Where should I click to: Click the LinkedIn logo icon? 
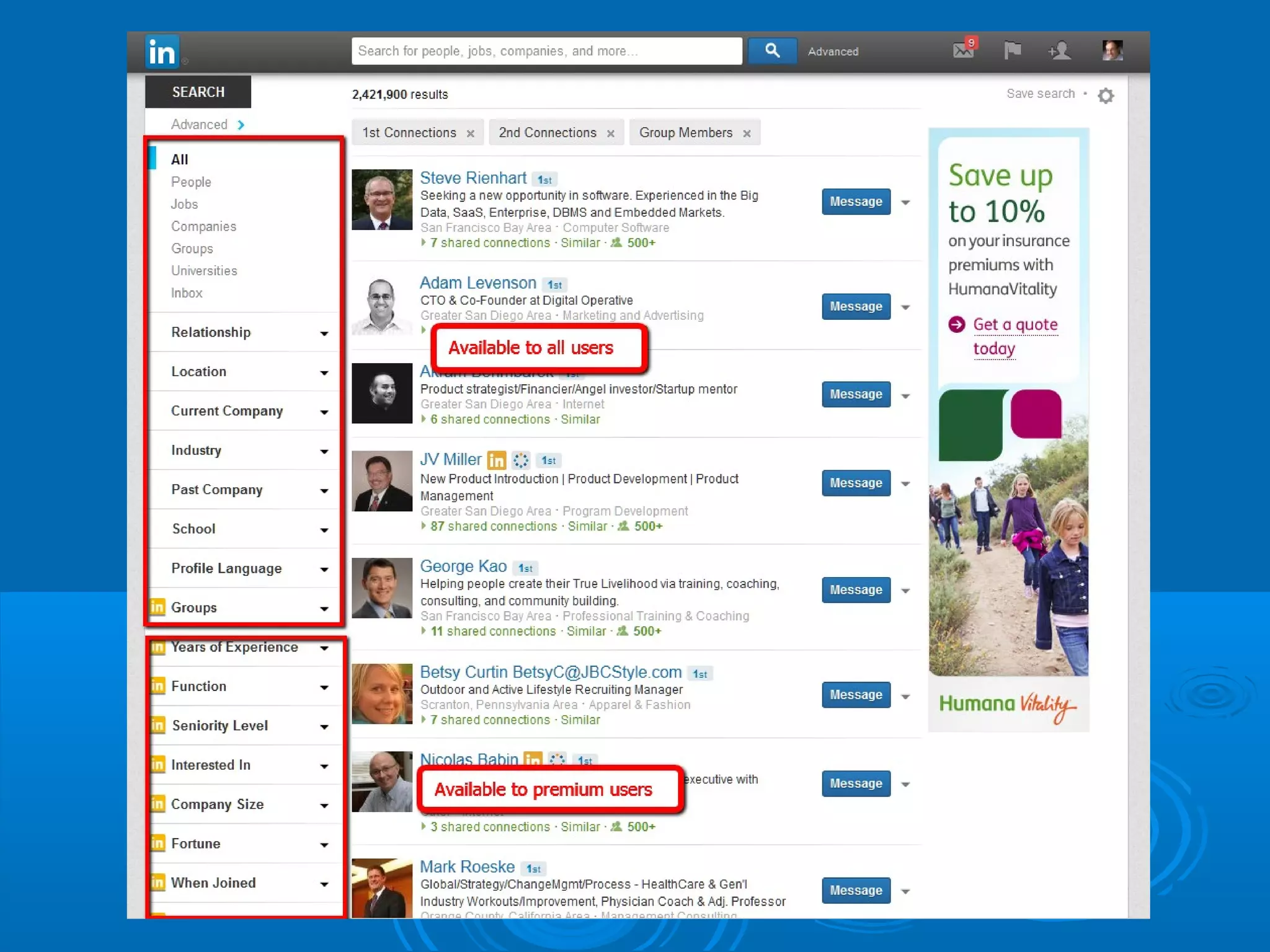click(x=162, y=51)
